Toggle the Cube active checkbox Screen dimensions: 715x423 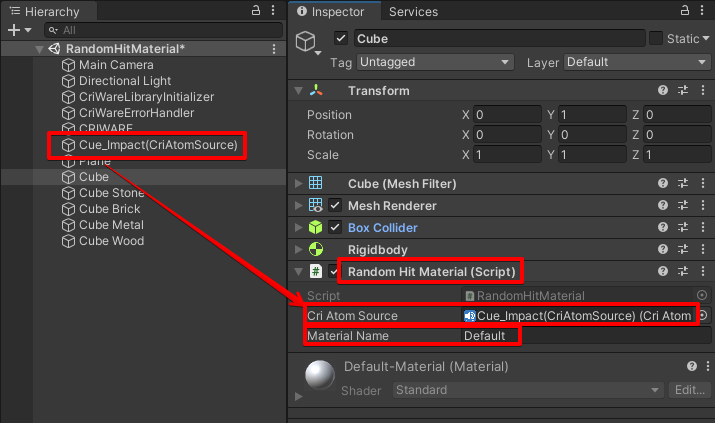click(x=341, y=38)
